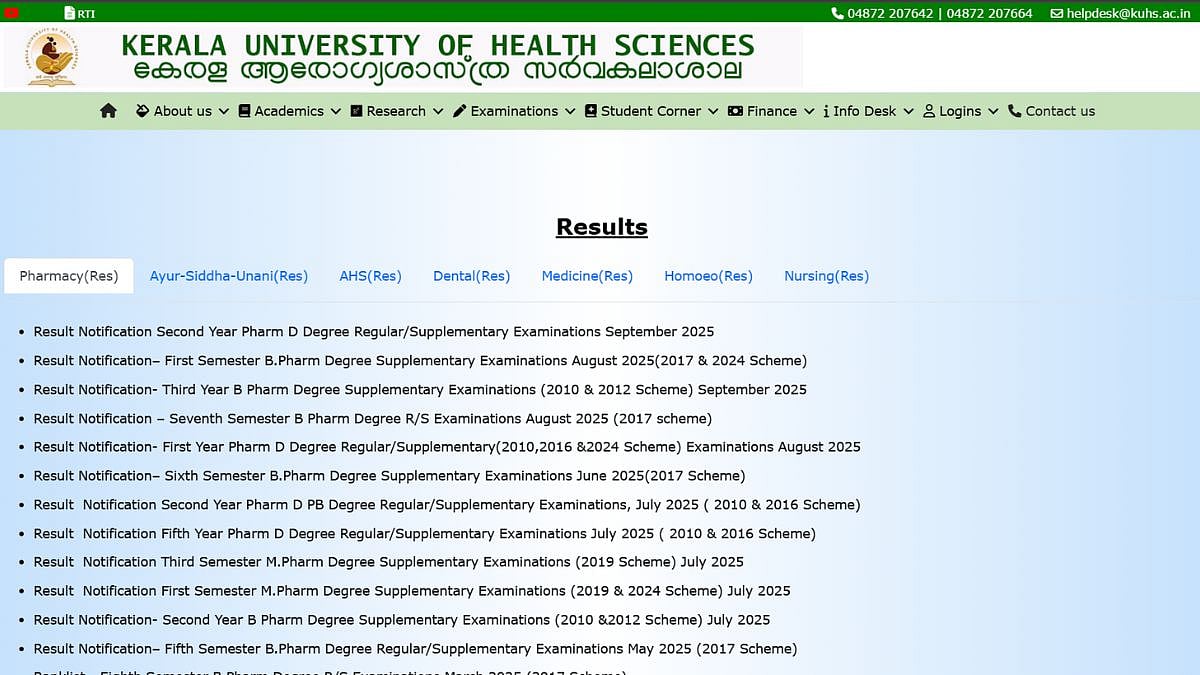The height and width of the screenshot is (675, 1200).
Task: Open the Finance dropdown arrow
Action: (x=809, y=111)
